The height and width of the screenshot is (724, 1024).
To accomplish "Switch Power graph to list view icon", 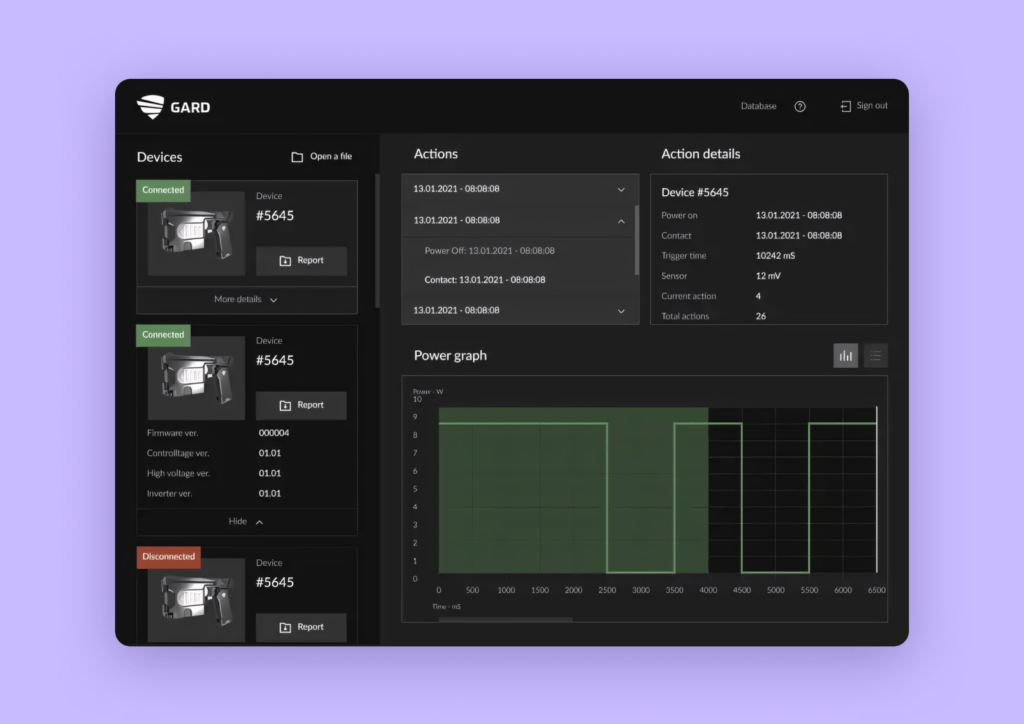I will coord(875,355).
